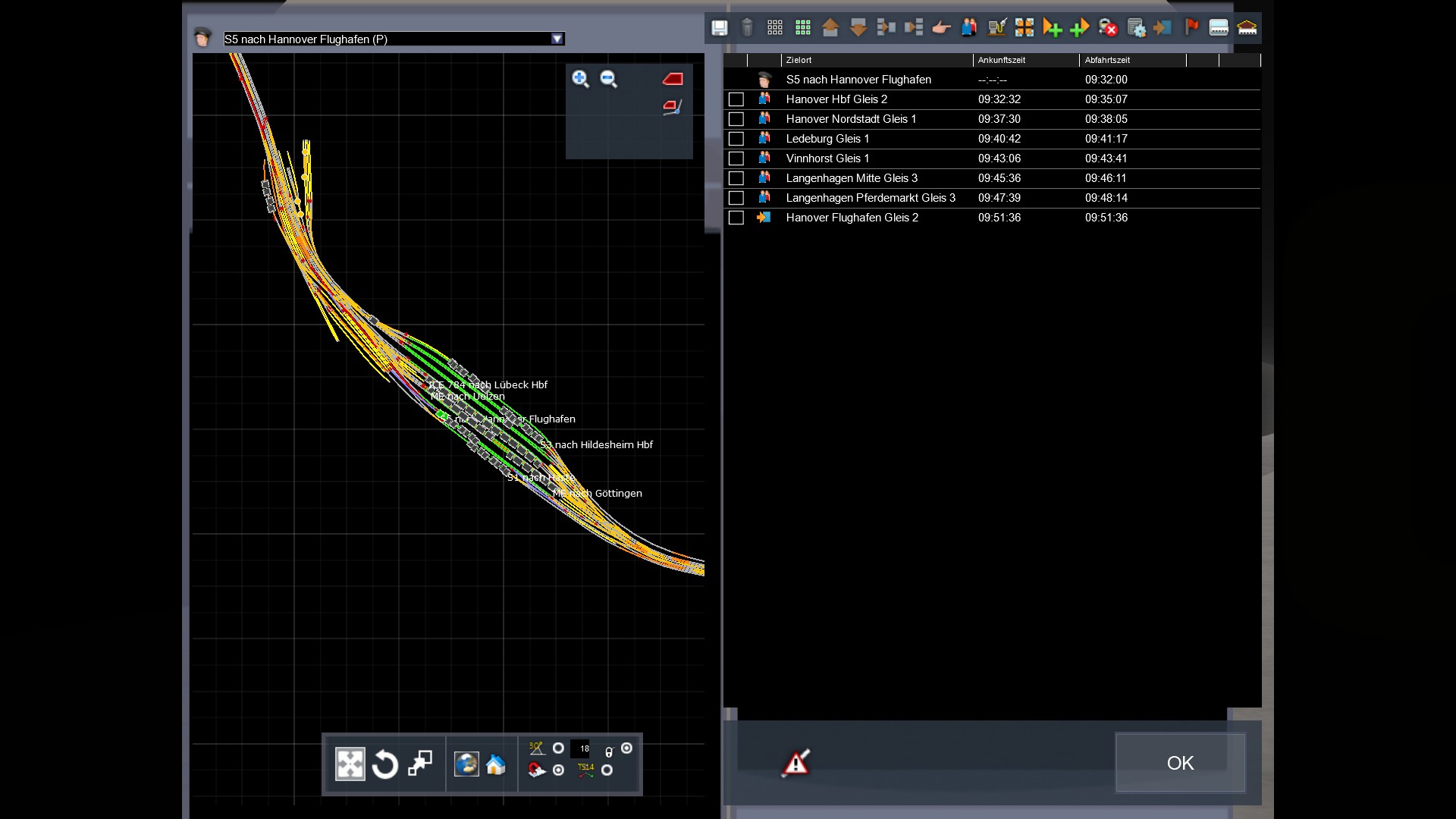
Task: Click the warning triangle error icon
Action: click(795, 763)
